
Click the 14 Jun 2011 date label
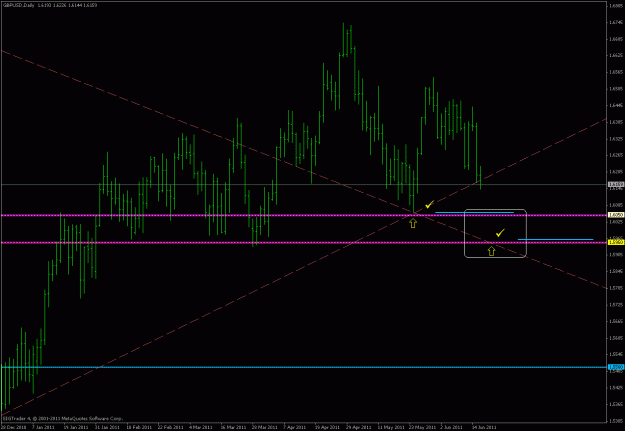(x=486, y=426)
